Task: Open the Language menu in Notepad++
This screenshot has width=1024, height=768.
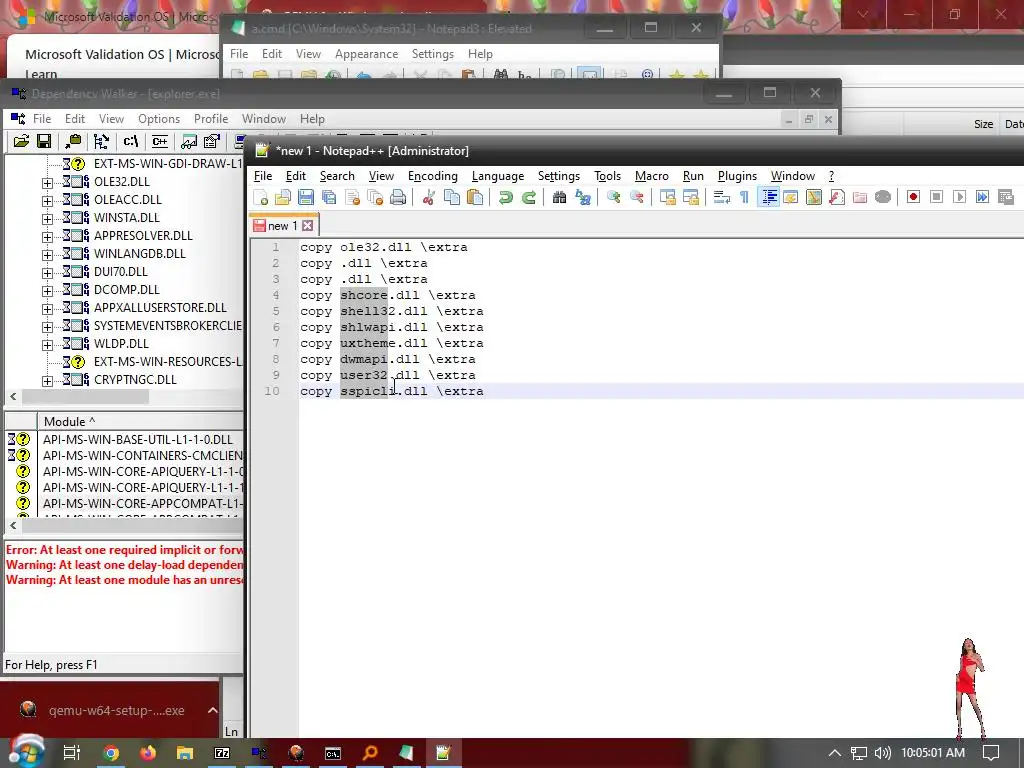Action: [x=498, y=176]
